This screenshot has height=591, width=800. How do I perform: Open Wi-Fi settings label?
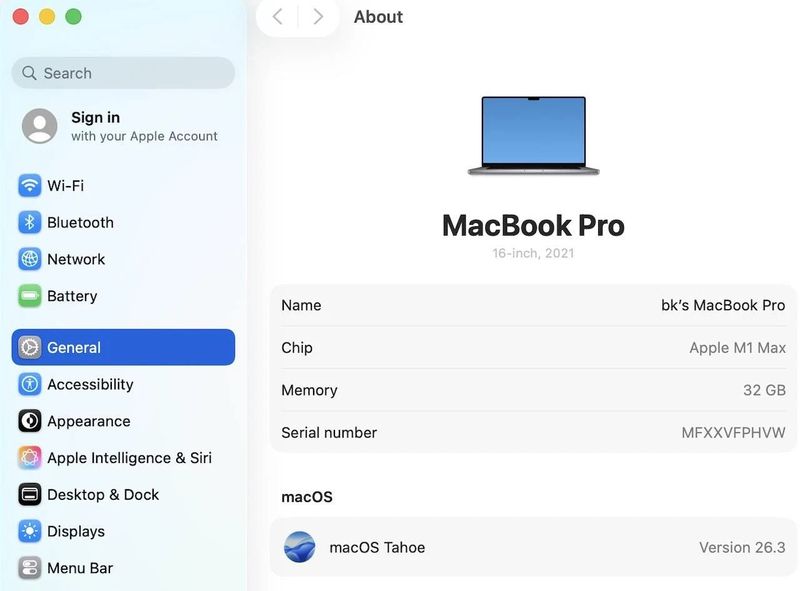(65, 185)
